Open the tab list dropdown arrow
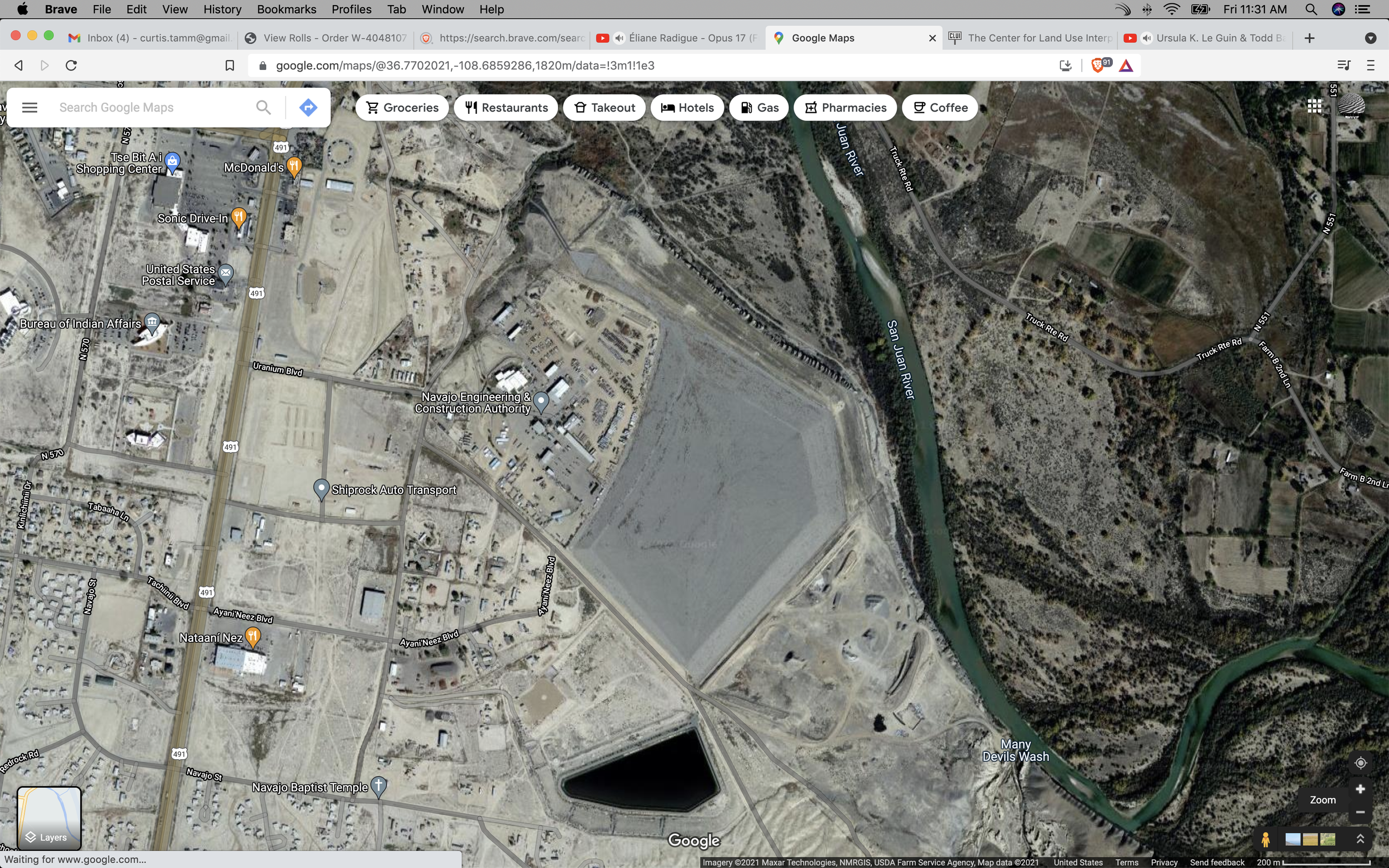This screenshot has height=868, width=1389. pyautogui.click(x=1370, y=38)
